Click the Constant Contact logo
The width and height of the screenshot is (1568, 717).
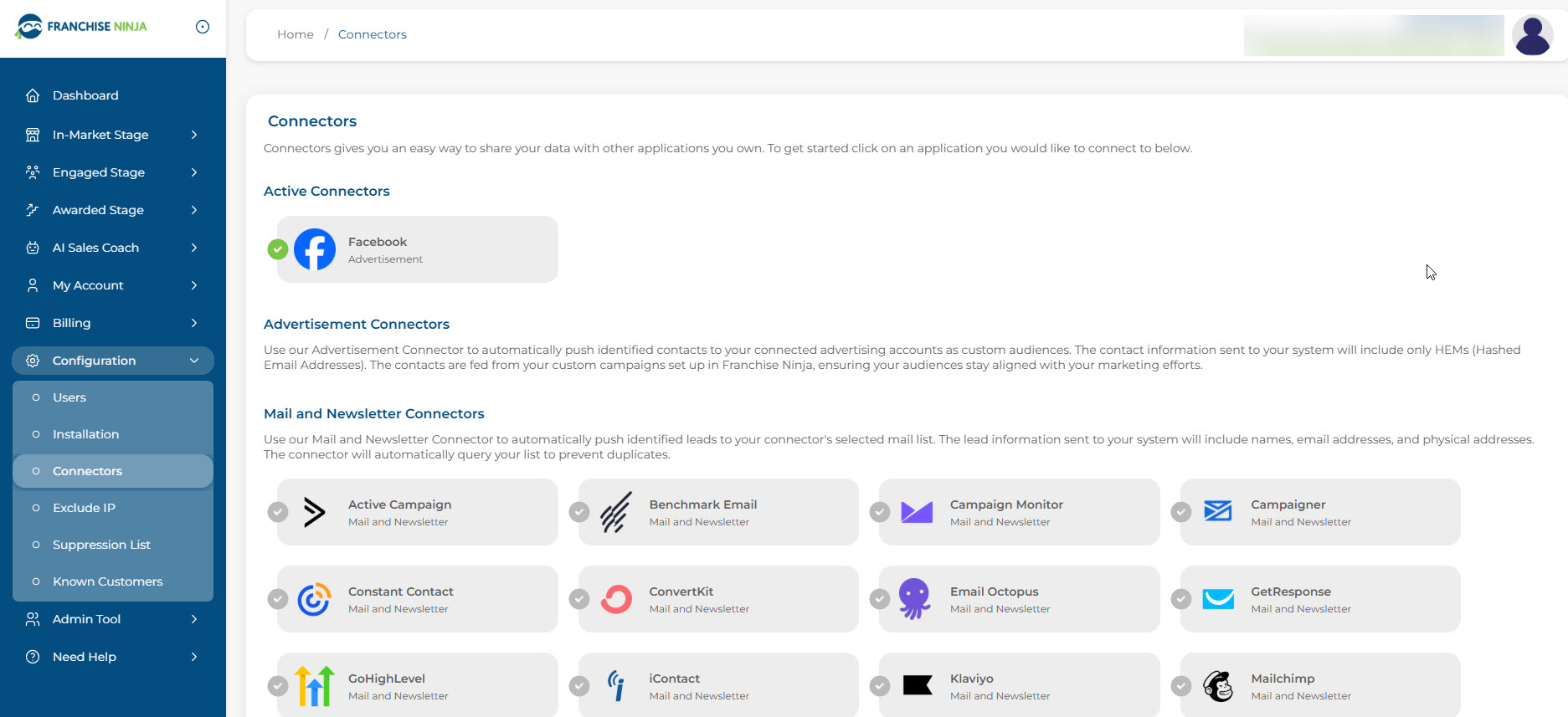point(315,599)
